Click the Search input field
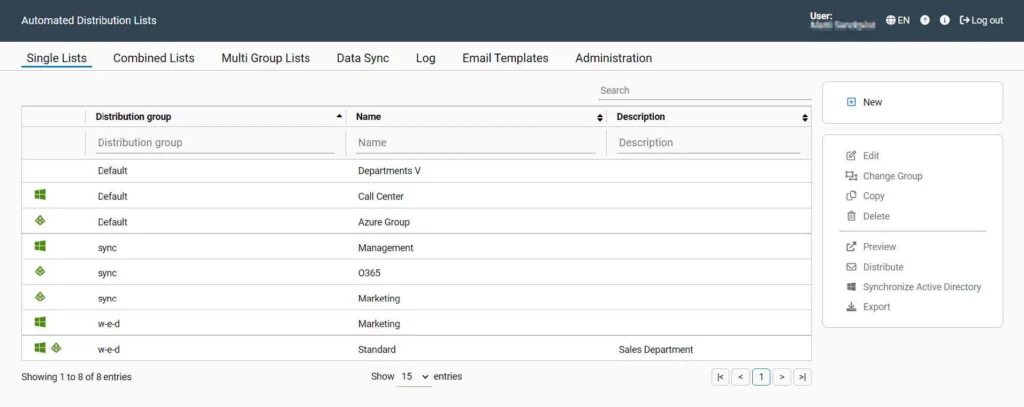Screen dimensions: 1024x407 [x=705, y=90]
